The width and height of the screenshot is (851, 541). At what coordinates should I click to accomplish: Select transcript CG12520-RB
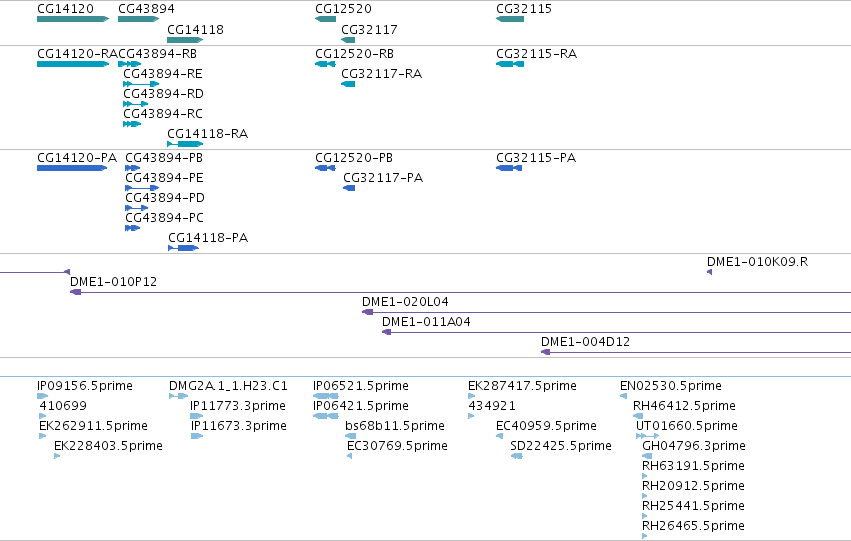(325, 64)
